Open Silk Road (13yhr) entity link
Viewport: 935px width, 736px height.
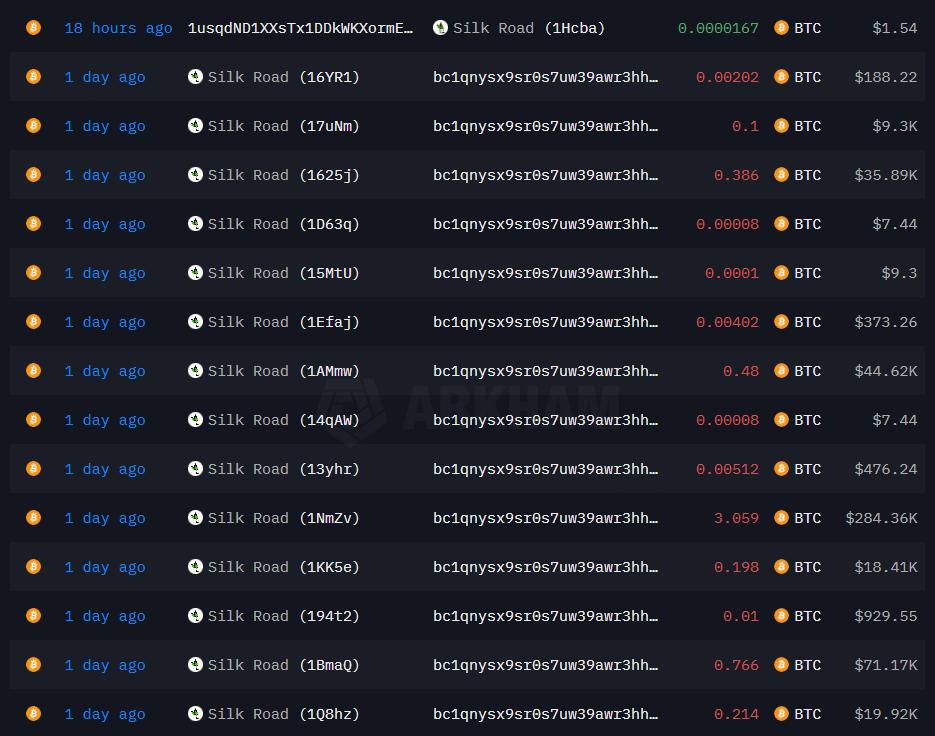click(283, 469)
